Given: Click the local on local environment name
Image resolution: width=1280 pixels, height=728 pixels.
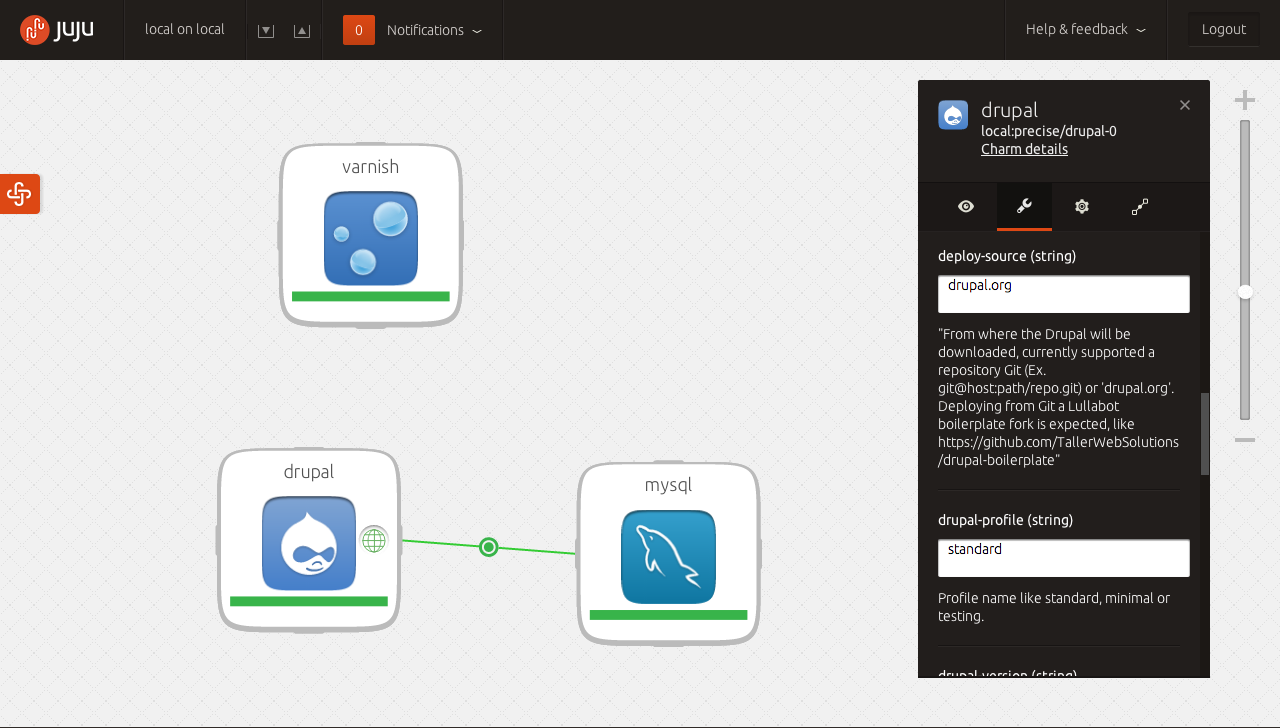Looking at the screenshot, I should pyautogui.click(x=185, y=29).
